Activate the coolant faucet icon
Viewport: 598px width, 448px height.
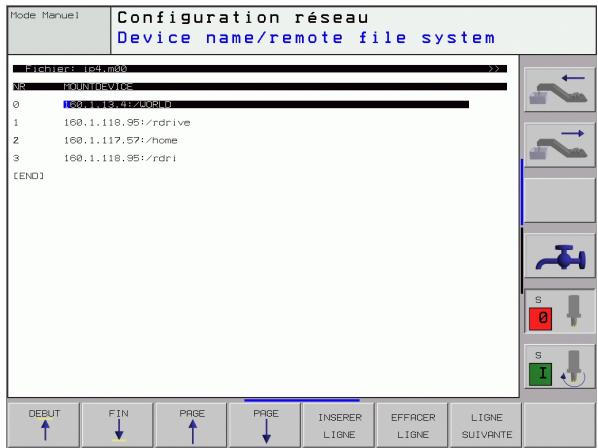559,257
